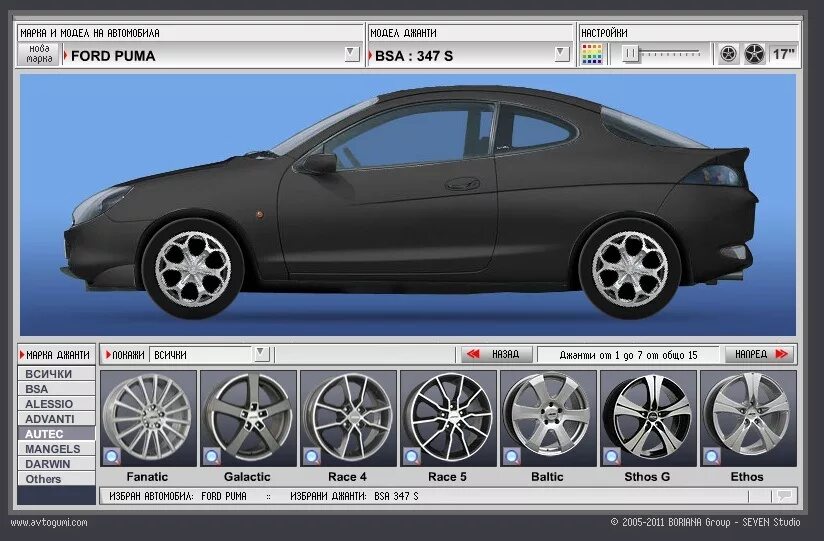Choose the Race 5 wheel thumbnail

tap(448, 418)
